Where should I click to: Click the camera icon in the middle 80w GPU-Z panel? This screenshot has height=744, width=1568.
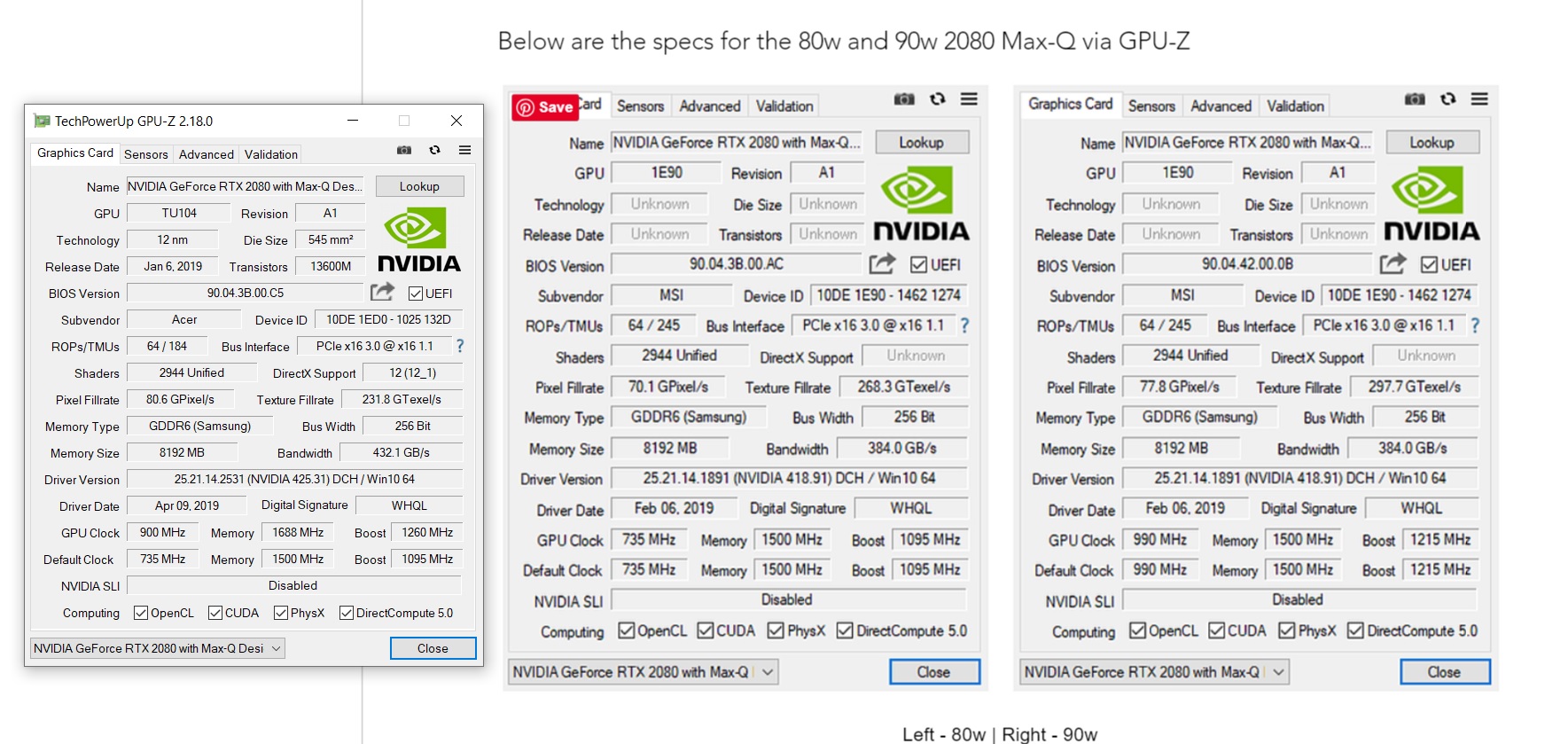point(904,99)
